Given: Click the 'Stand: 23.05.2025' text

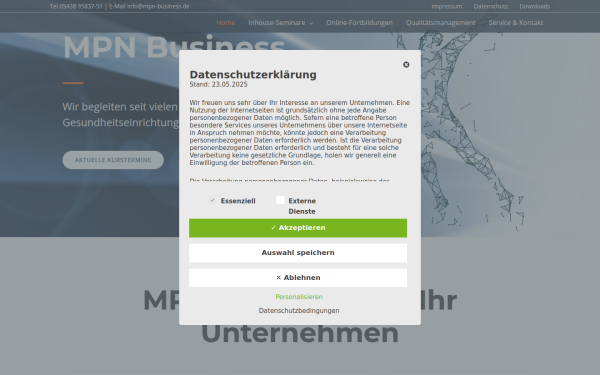Looking at the screenshot, I should [x=218, y=85].
